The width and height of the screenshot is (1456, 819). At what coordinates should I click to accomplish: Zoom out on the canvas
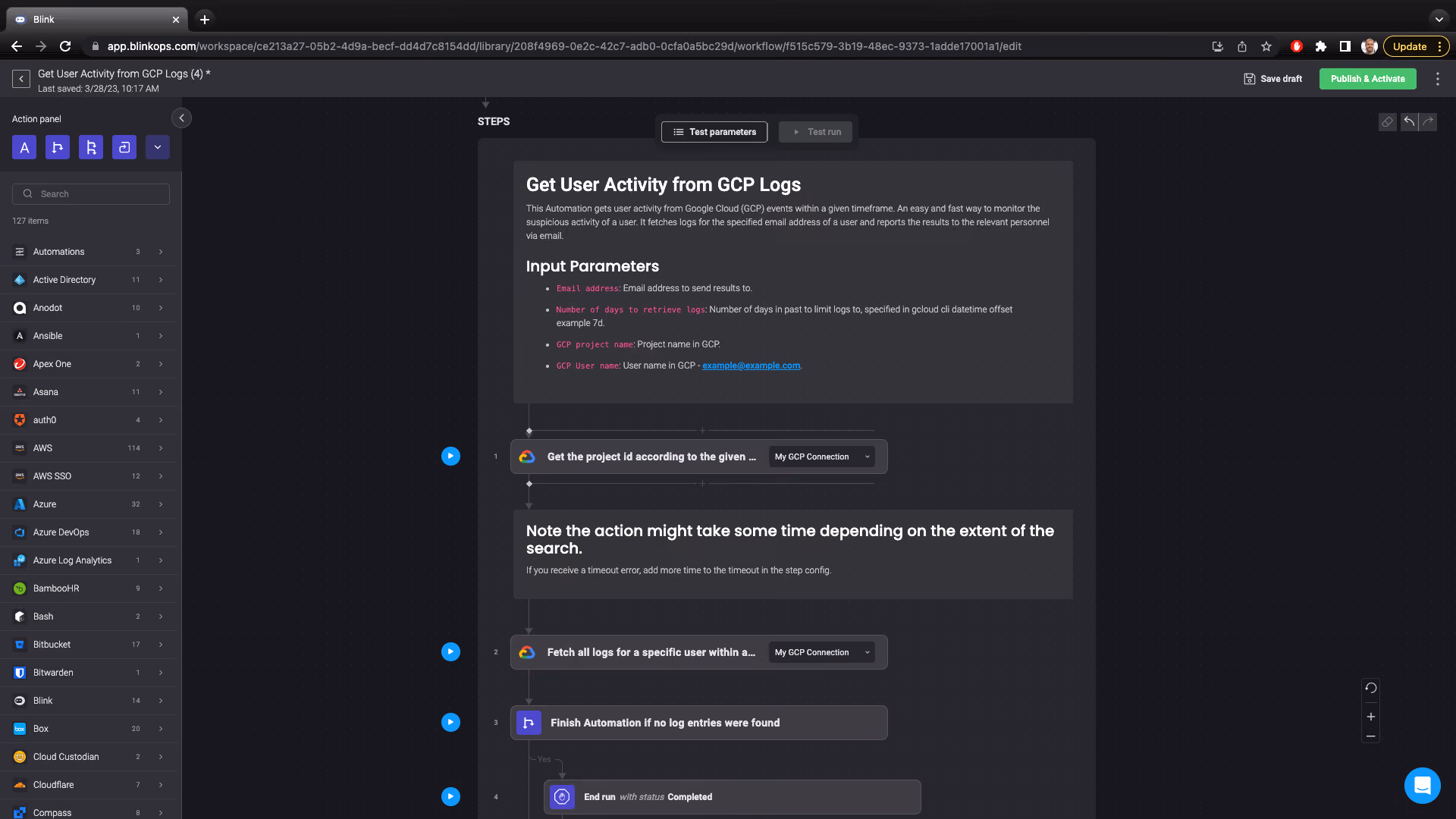coord(1370,736)
